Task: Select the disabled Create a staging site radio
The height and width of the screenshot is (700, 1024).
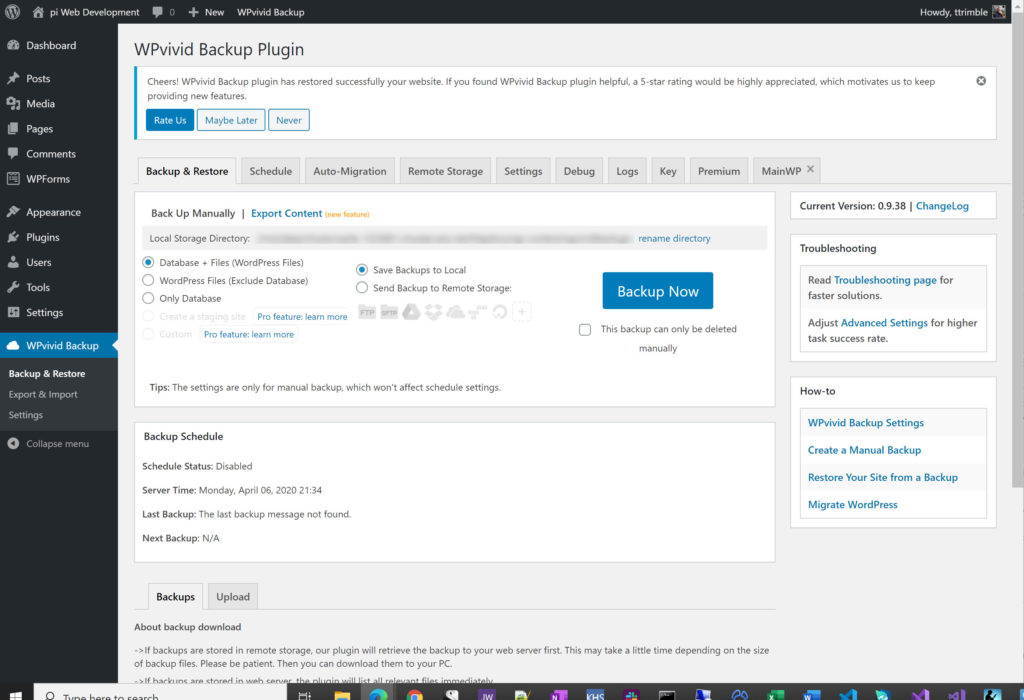Action: tap(148, 316)
